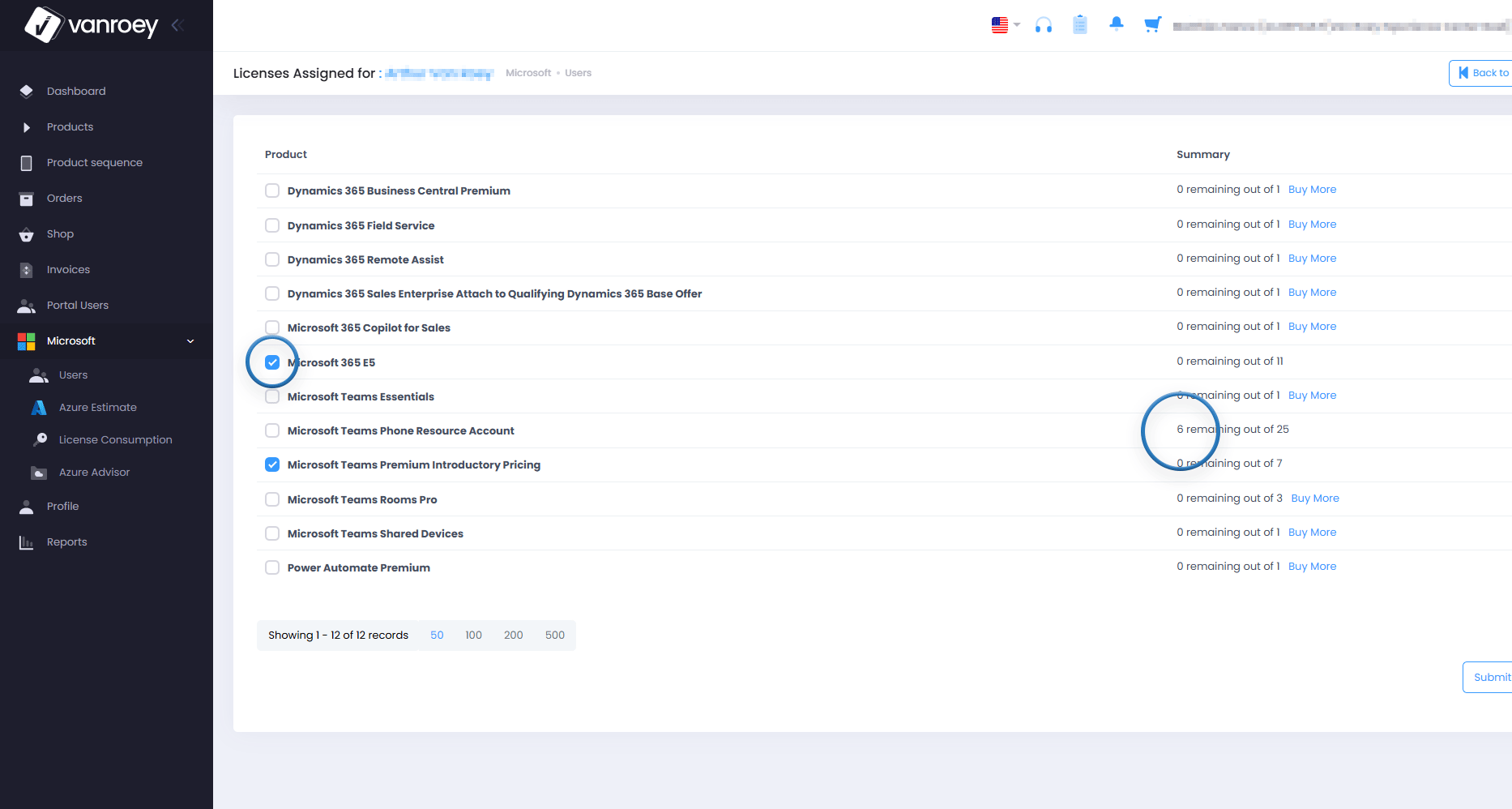Set page size to 500 records

coord(555,636)
